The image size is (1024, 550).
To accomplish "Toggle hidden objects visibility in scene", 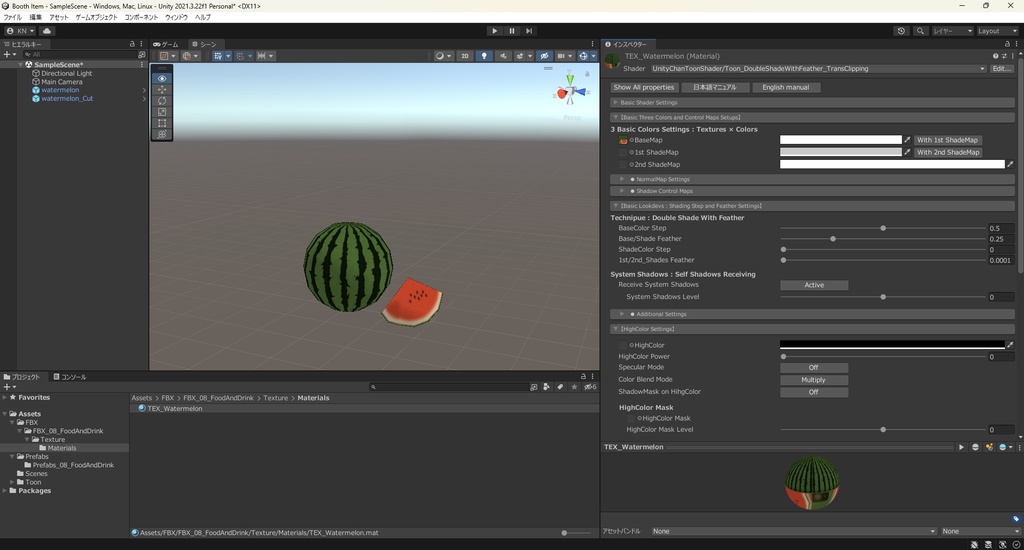I will click(x=544, y=56).
